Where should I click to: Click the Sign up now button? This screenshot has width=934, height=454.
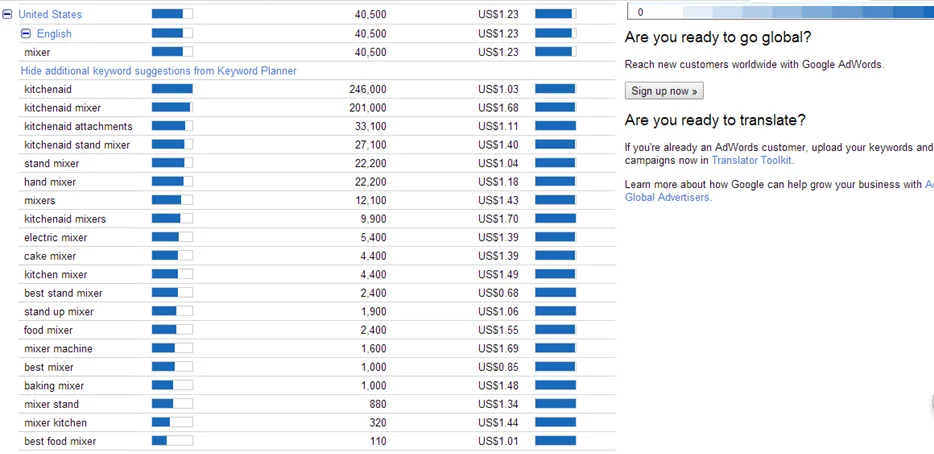tap(664, 91)
